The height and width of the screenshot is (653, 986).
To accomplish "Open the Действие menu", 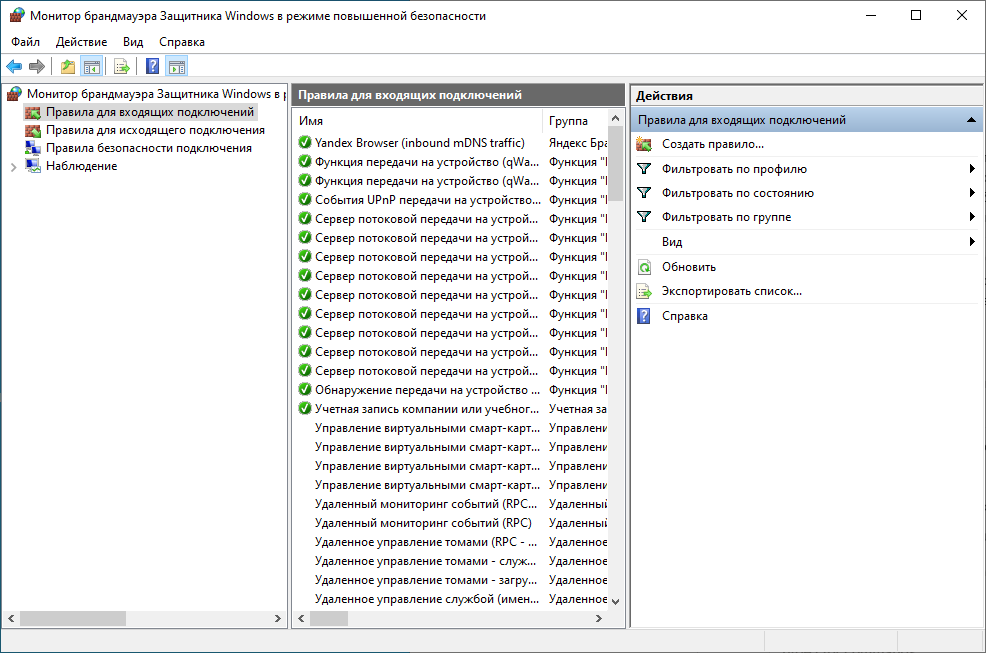I will pos(81,42).
